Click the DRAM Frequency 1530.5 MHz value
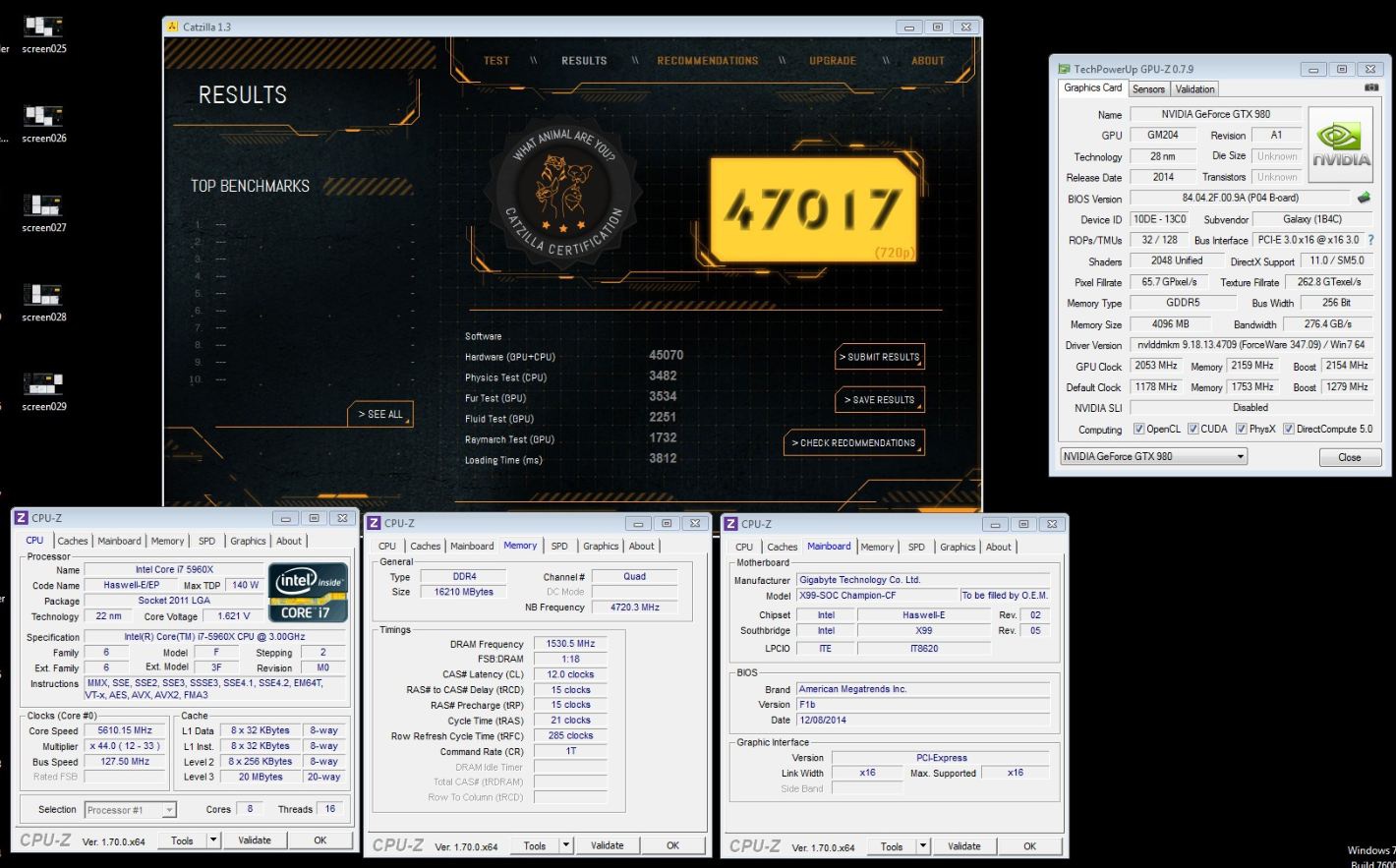 [570, 644]
